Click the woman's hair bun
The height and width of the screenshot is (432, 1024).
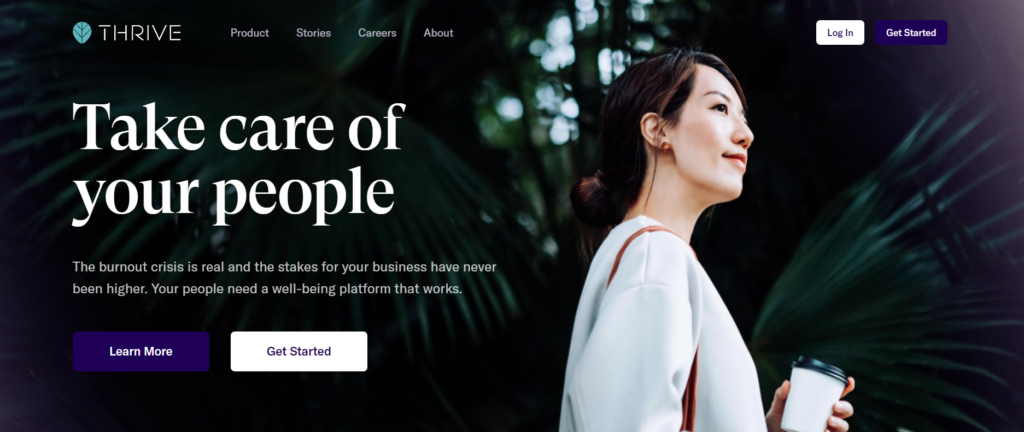[x=592, y=201]
